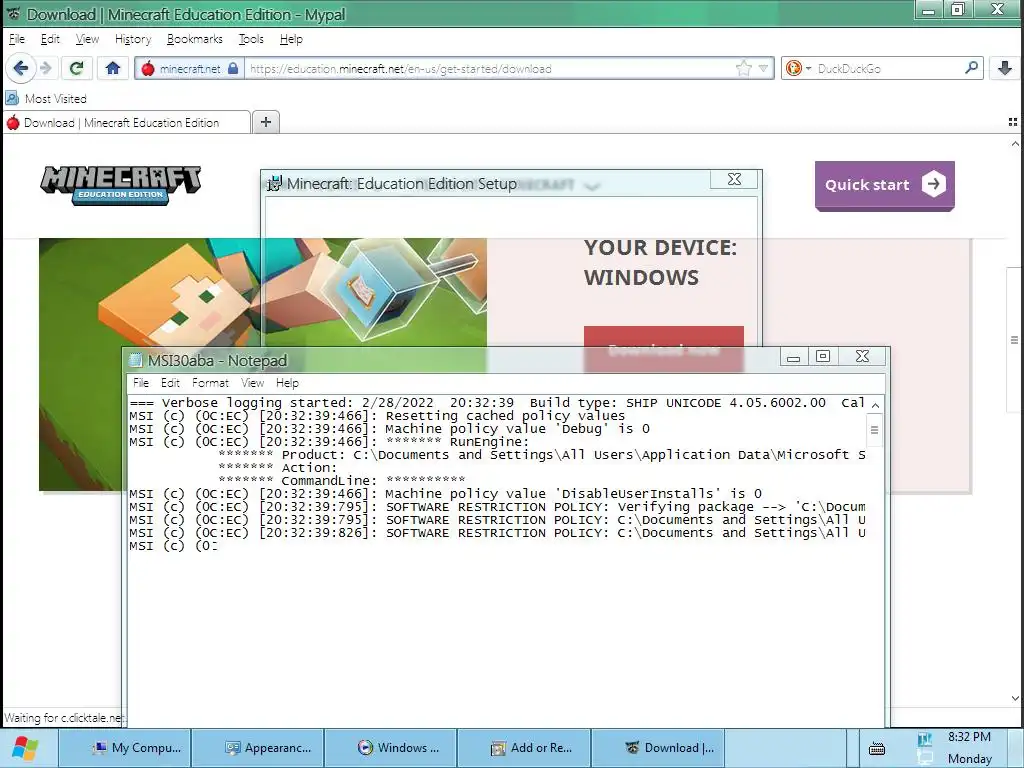Select the Download | Minecraft Education Edition tab

pos(127,123)
